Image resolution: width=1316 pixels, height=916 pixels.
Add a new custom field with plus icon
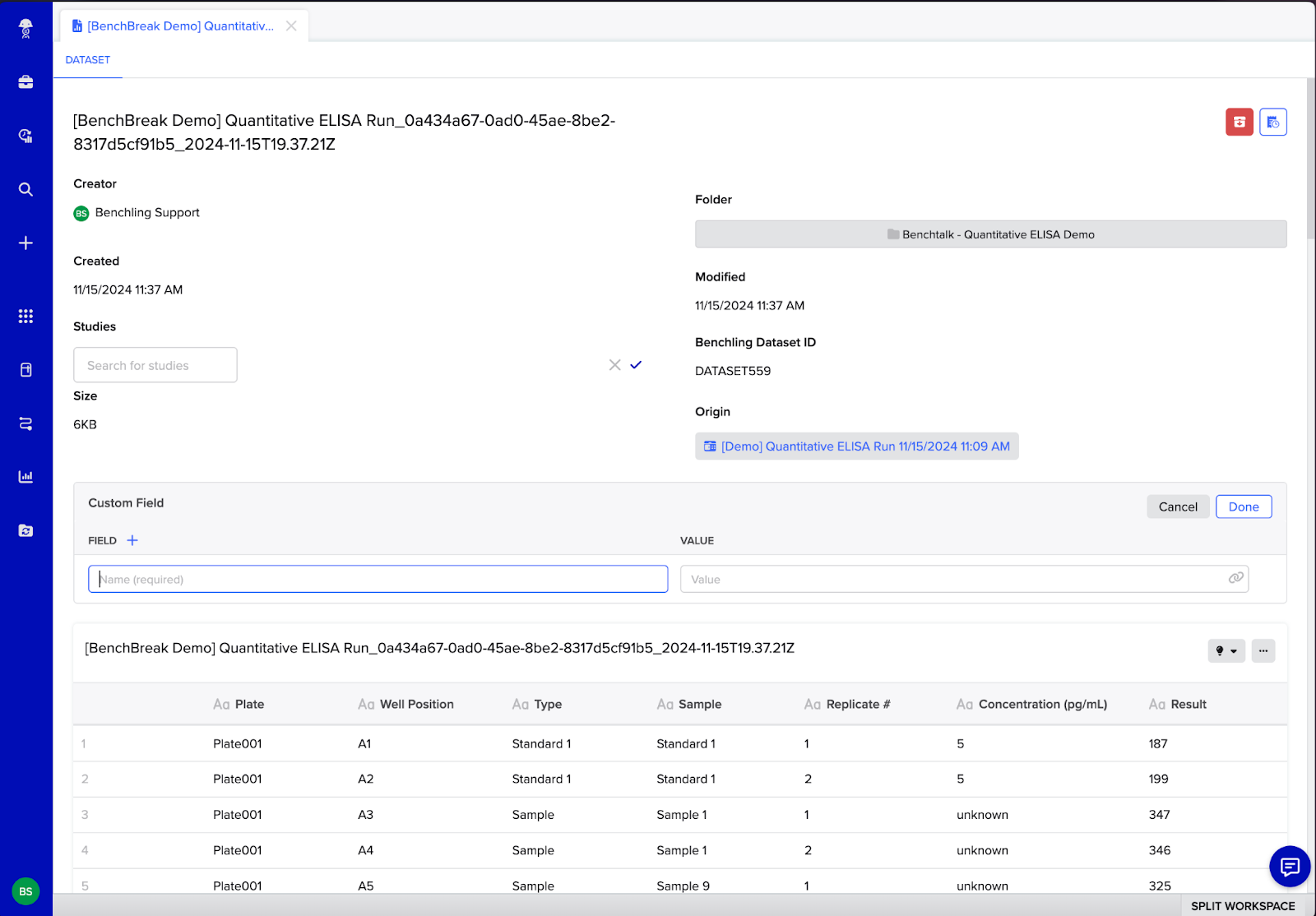(x=132, y=540)
